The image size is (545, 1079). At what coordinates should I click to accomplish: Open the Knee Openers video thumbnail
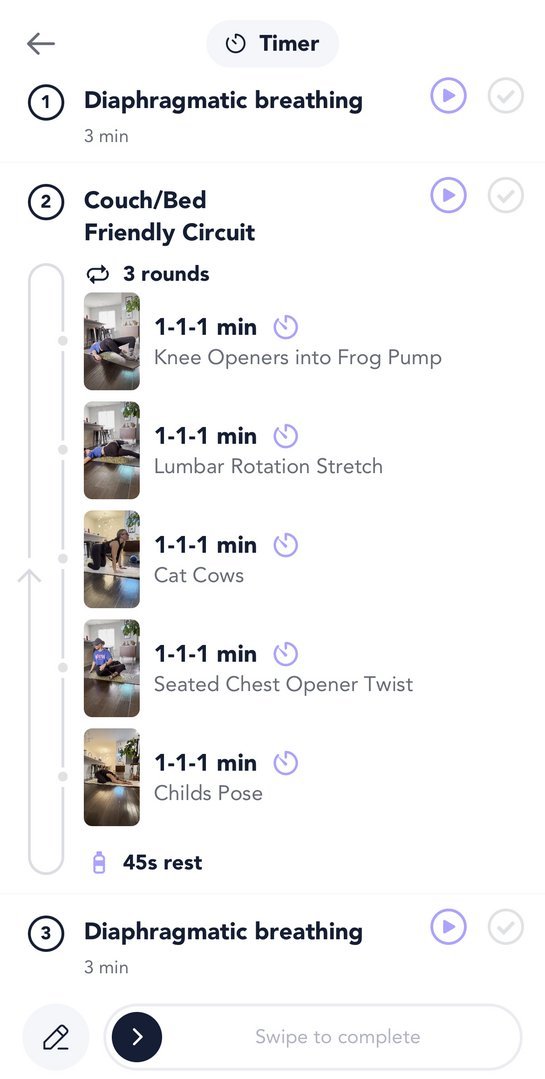pos(111,341)
